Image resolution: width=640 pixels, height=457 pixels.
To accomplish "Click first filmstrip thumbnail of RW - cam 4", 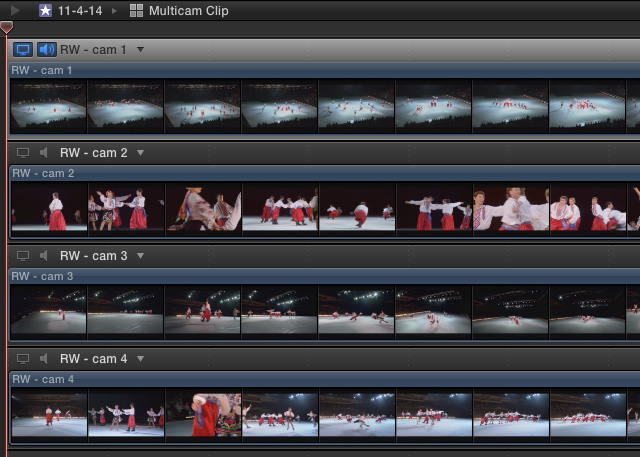I will [x=49, y=415].
